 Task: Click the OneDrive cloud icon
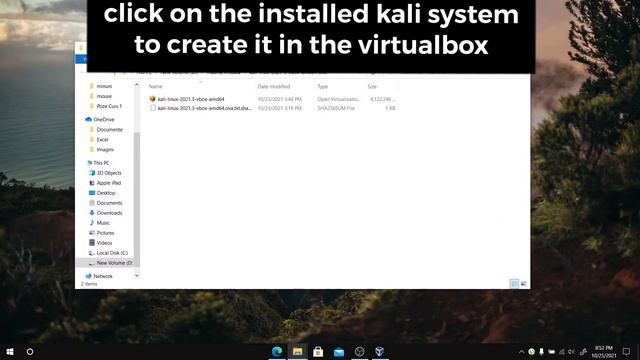(89, 119)
